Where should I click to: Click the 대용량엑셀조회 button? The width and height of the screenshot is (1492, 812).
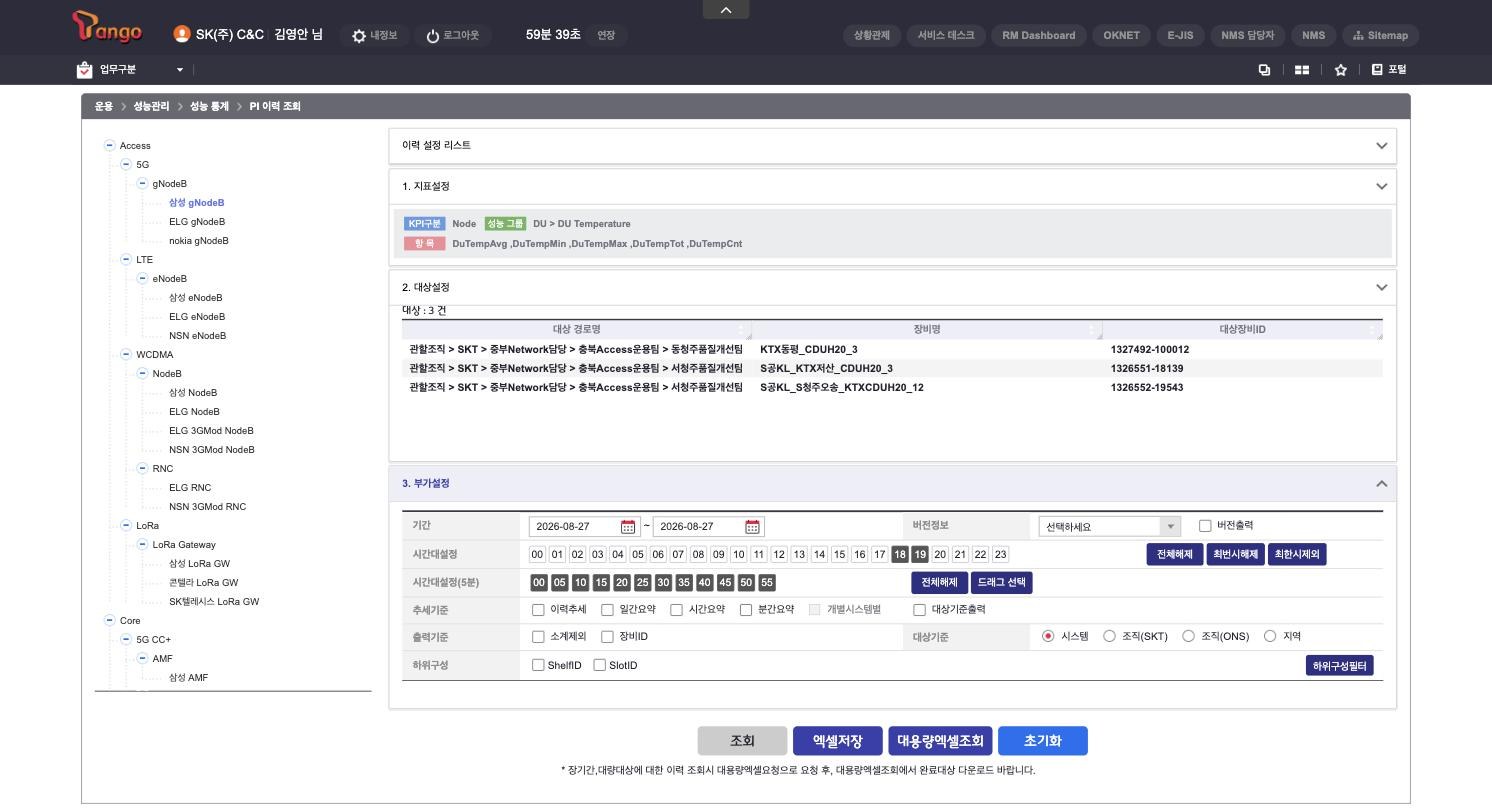[x=940, y=741]
